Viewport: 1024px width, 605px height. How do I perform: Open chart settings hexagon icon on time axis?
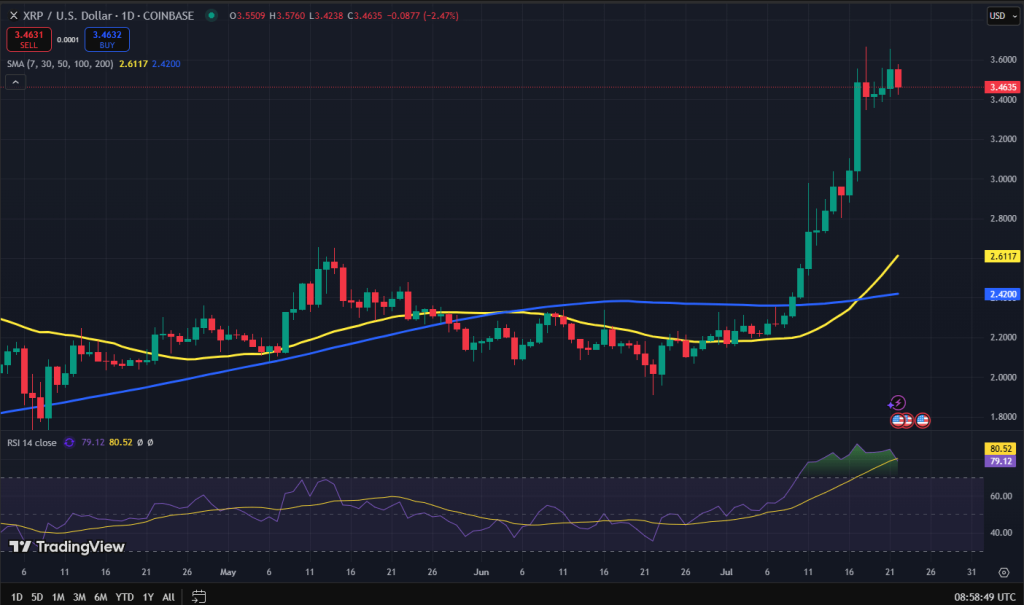[1004, 572]
